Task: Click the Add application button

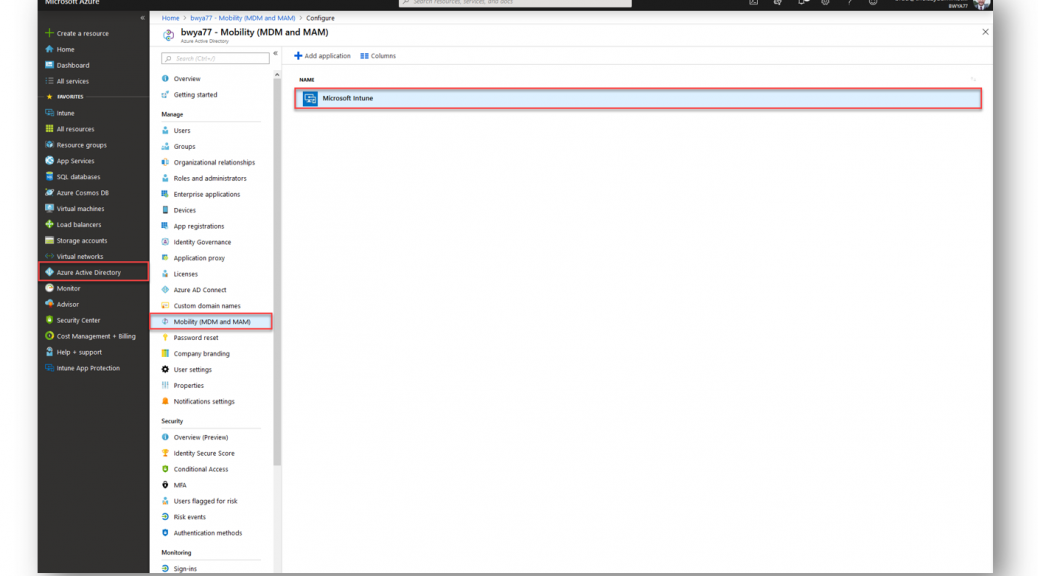Action: (322, 56)
